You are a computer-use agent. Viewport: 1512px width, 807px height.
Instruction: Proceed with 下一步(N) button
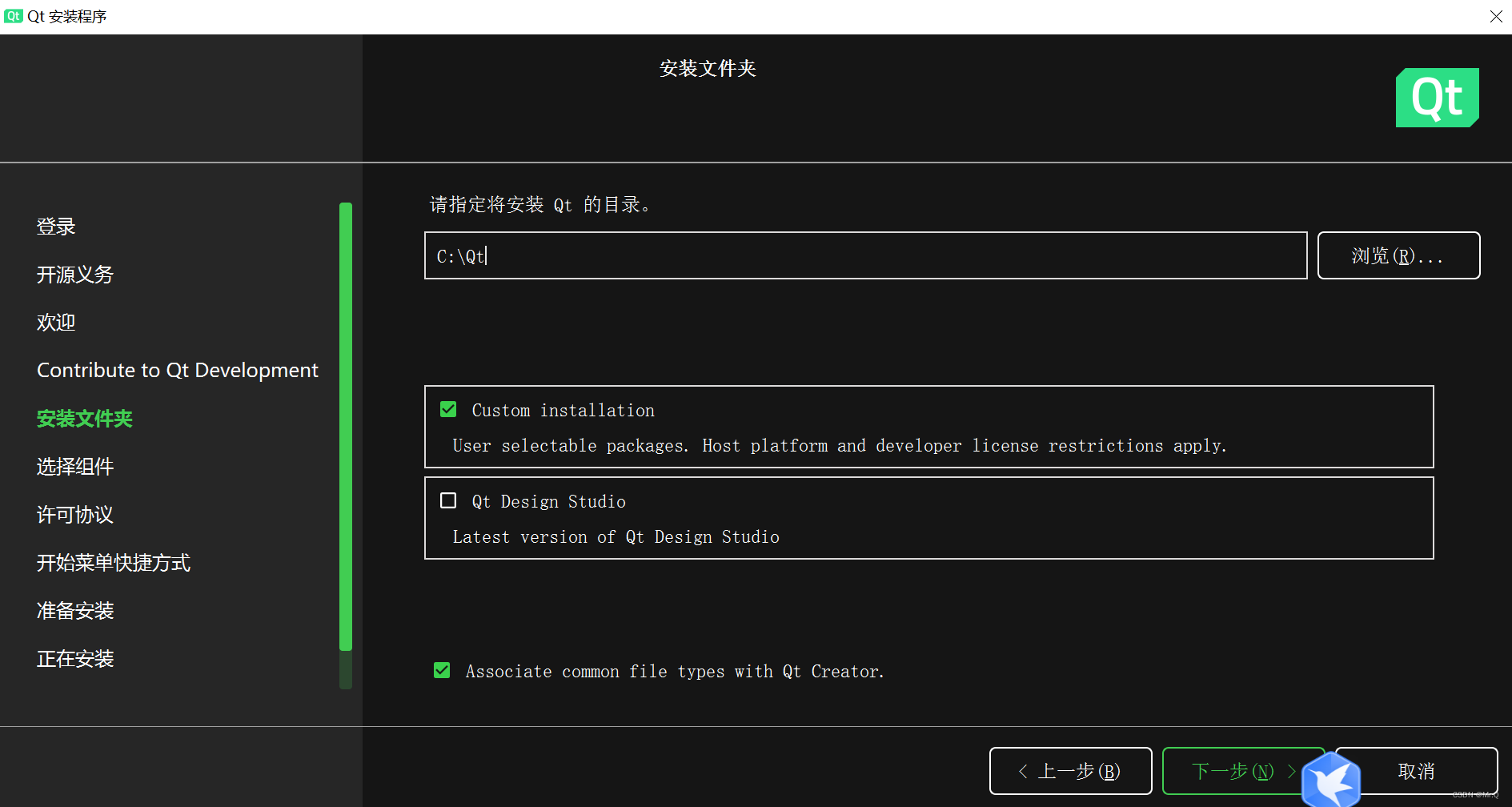click(x=1243, y=771)
